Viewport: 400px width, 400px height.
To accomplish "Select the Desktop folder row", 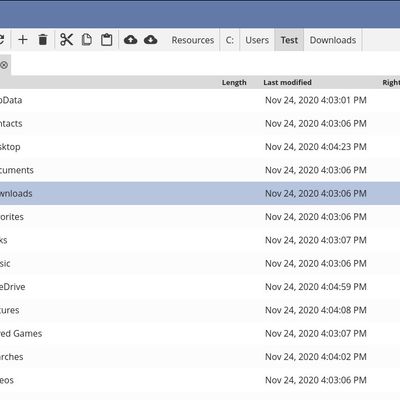I will point(200,147).
